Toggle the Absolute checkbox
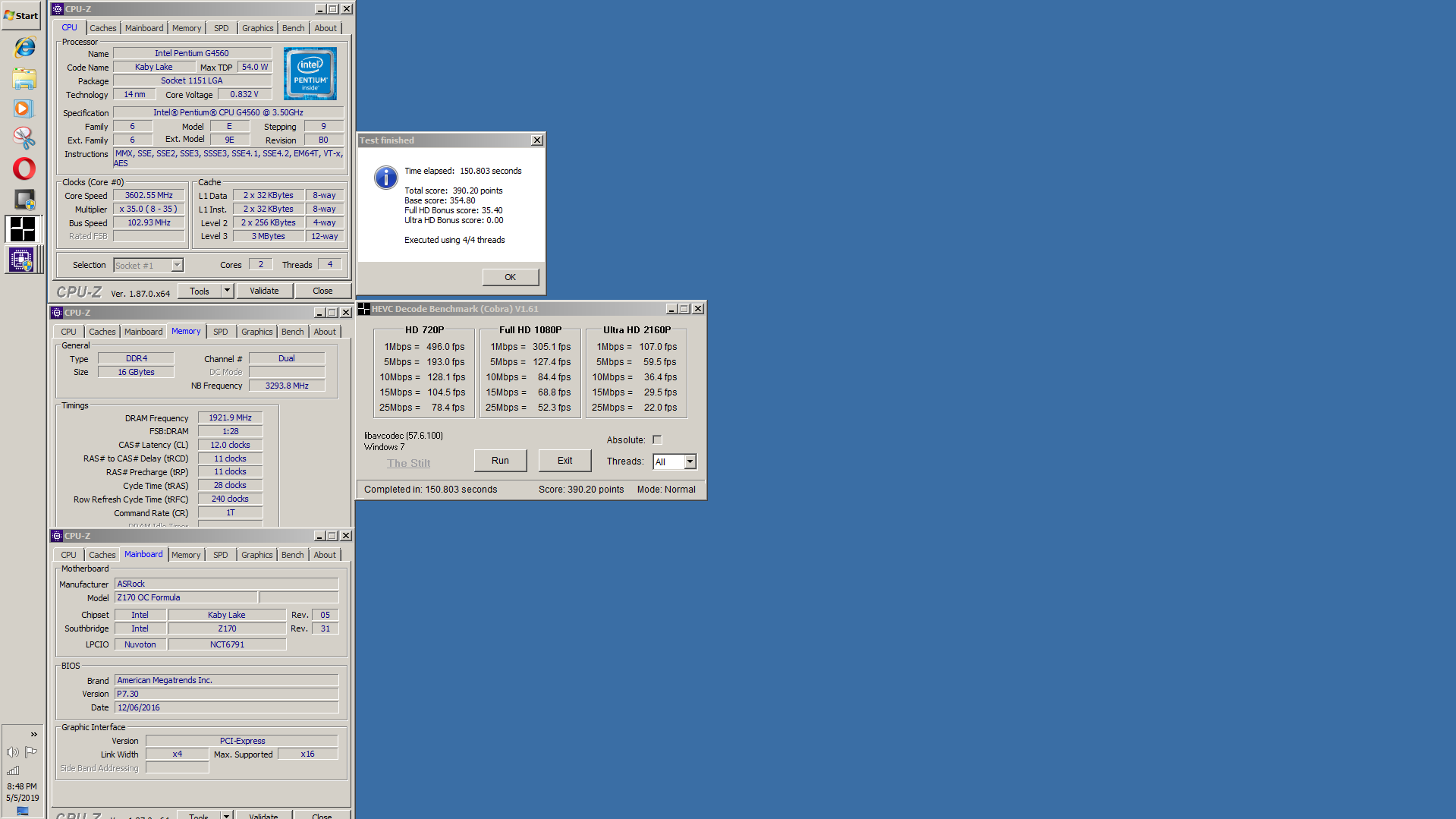1456x819 pixels. (657, 440)
